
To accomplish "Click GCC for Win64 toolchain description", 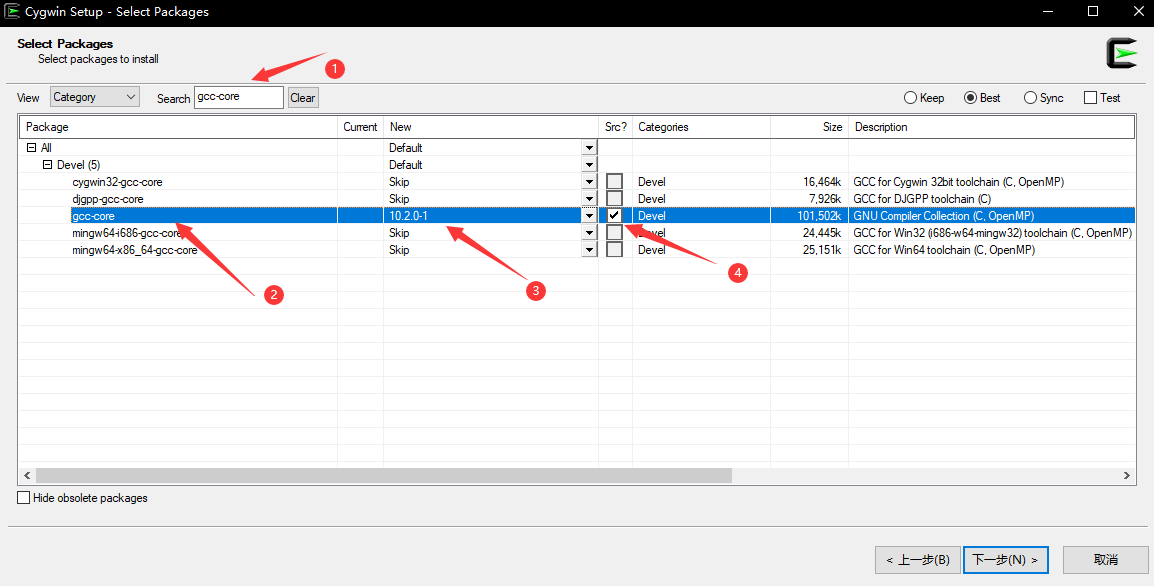I will [944, 250].
